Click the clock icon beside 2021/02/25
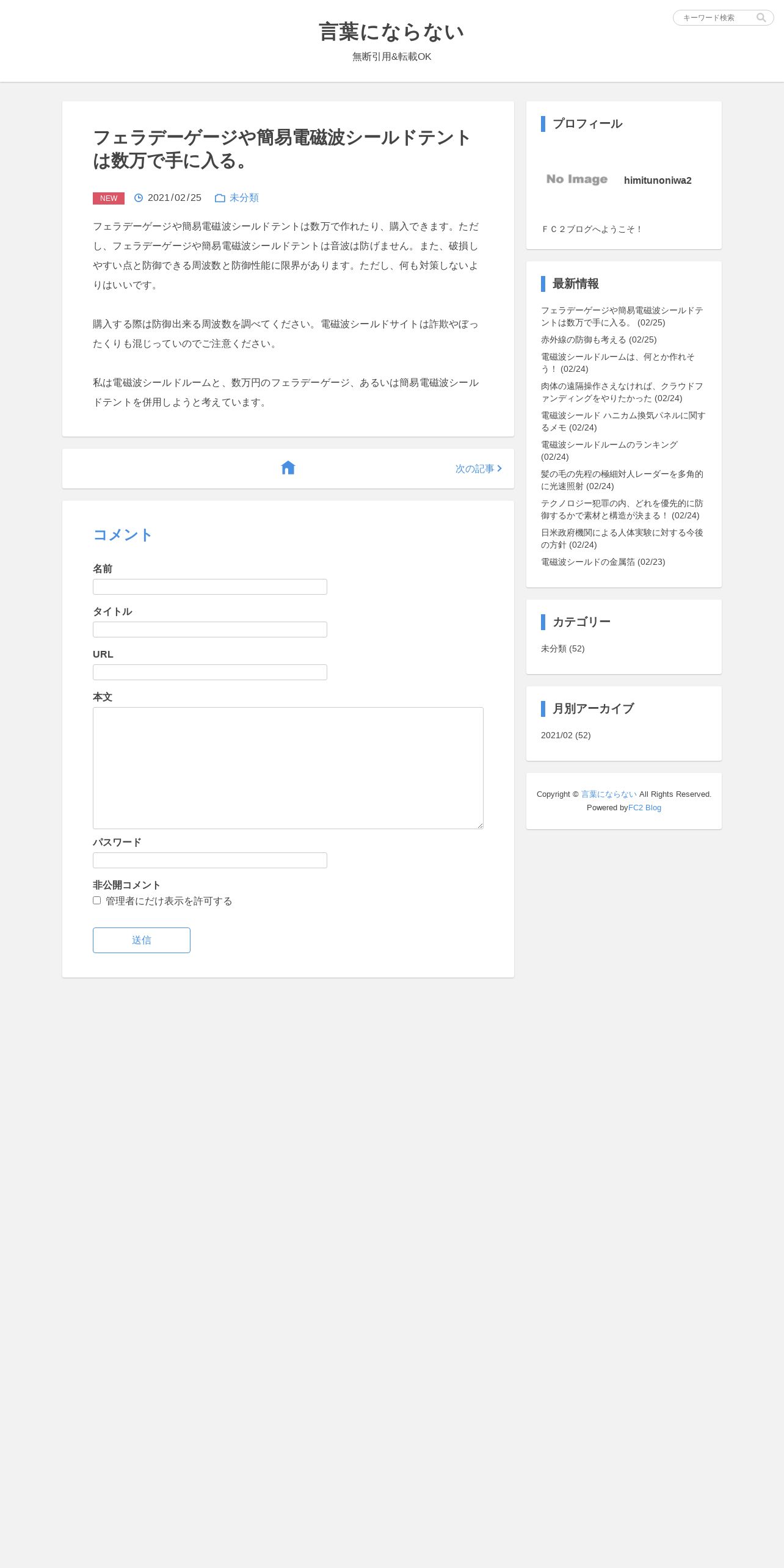This screenshot has height=1568, width=784. click(139, 198)
